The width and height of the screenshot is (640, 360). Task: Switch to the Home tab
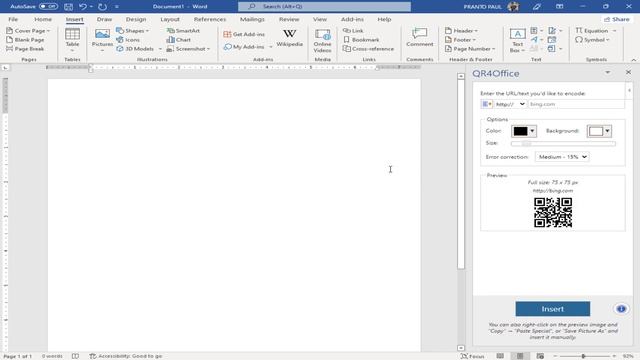43,19
